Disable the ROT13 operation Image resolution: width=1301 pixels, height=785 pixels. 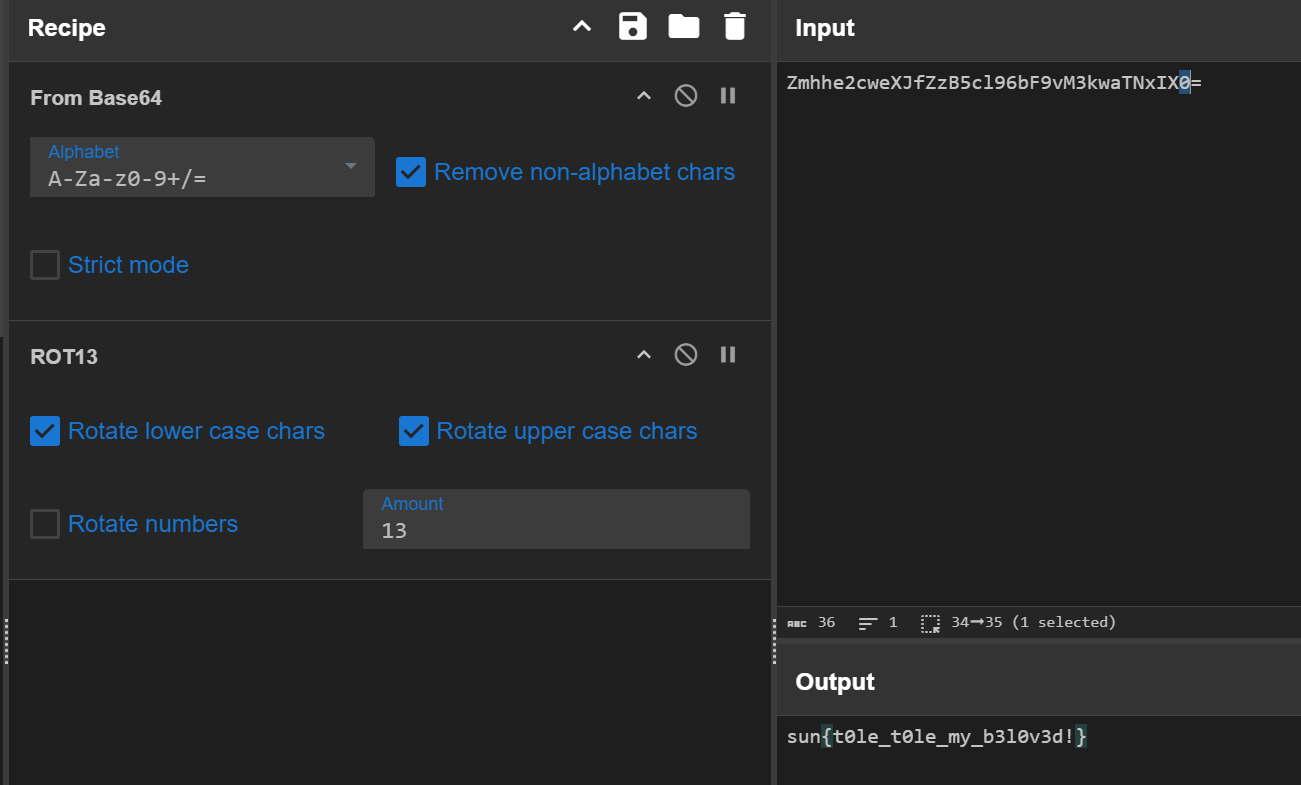point(686,355)
